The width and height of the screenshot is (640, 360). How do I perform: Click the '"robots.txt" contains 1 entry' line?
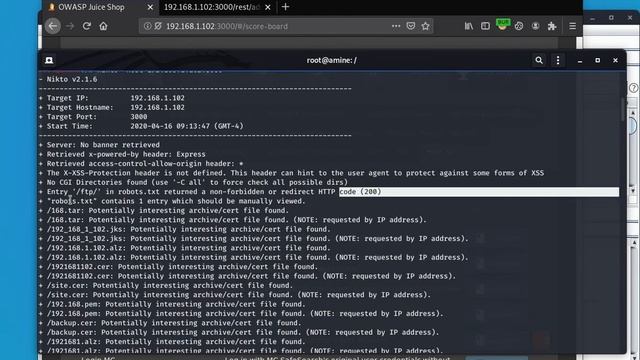(x=172, y=201)
